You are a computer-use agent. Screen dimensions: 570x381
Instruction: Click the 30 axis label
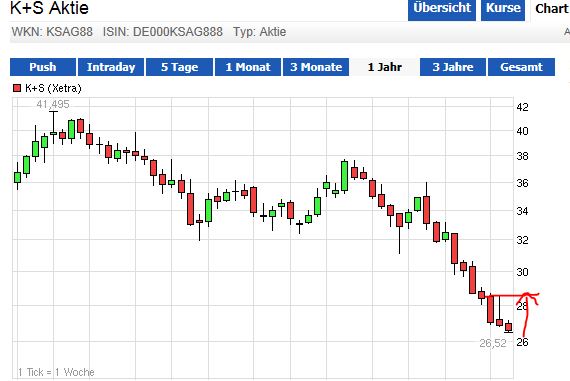tap(522, 272)
